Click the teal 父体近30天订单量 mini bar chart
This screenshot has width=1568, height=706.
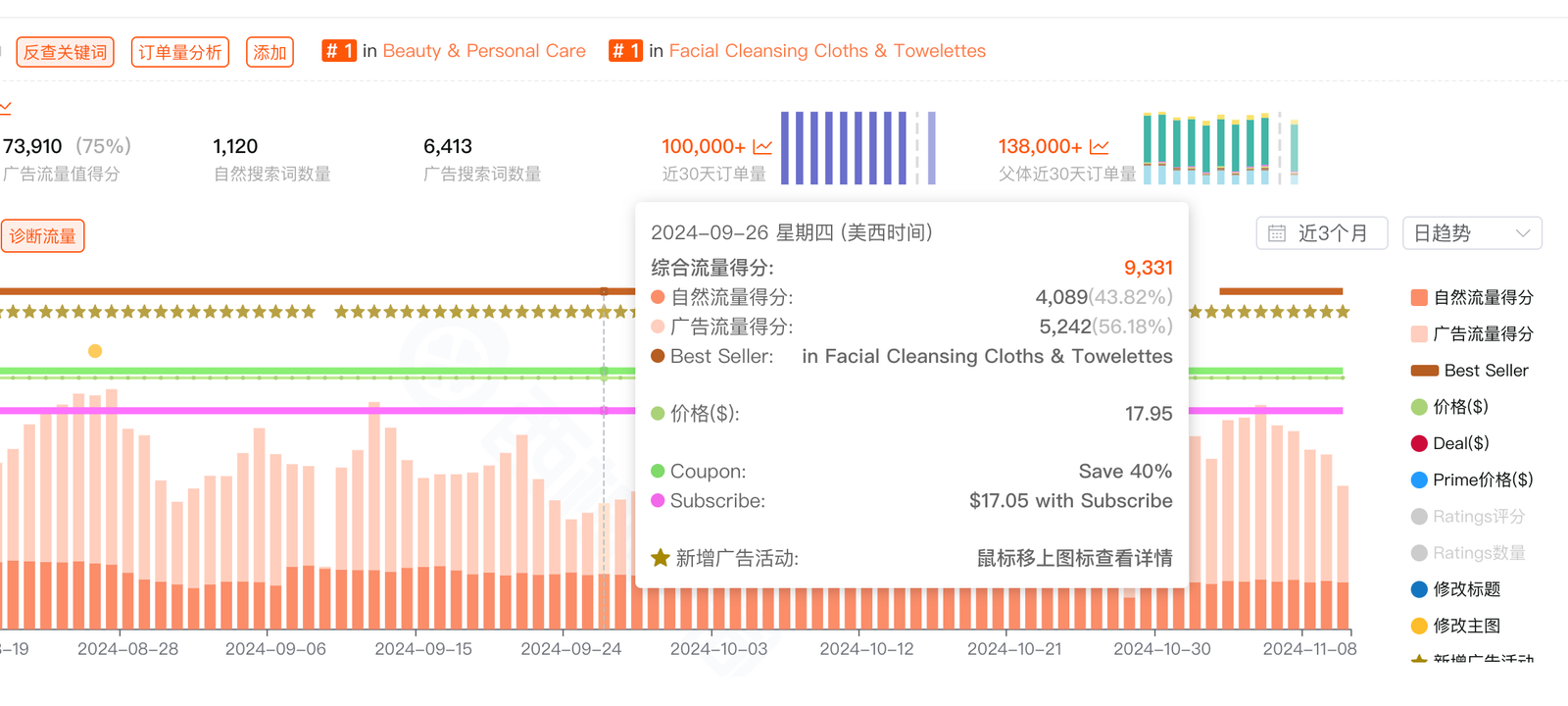point(1221,148)
